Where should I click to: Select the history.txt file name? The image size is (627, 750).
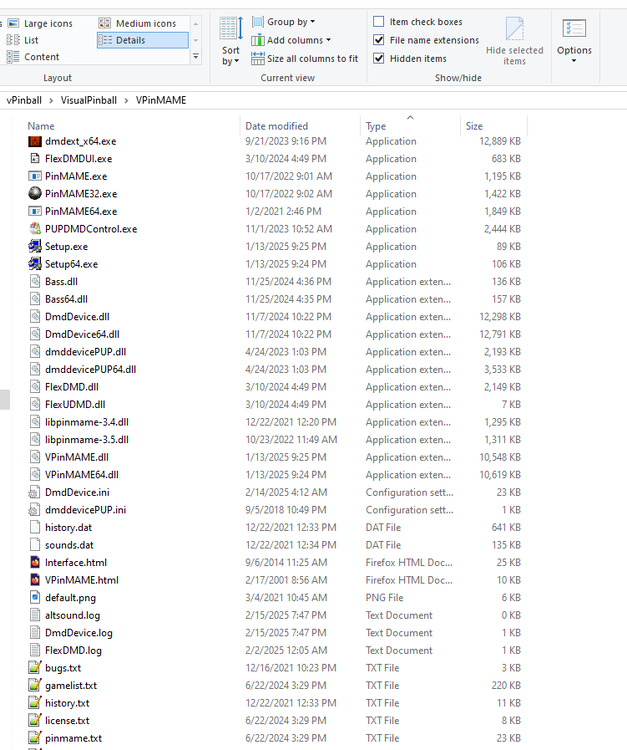click(x=67, y=703)
